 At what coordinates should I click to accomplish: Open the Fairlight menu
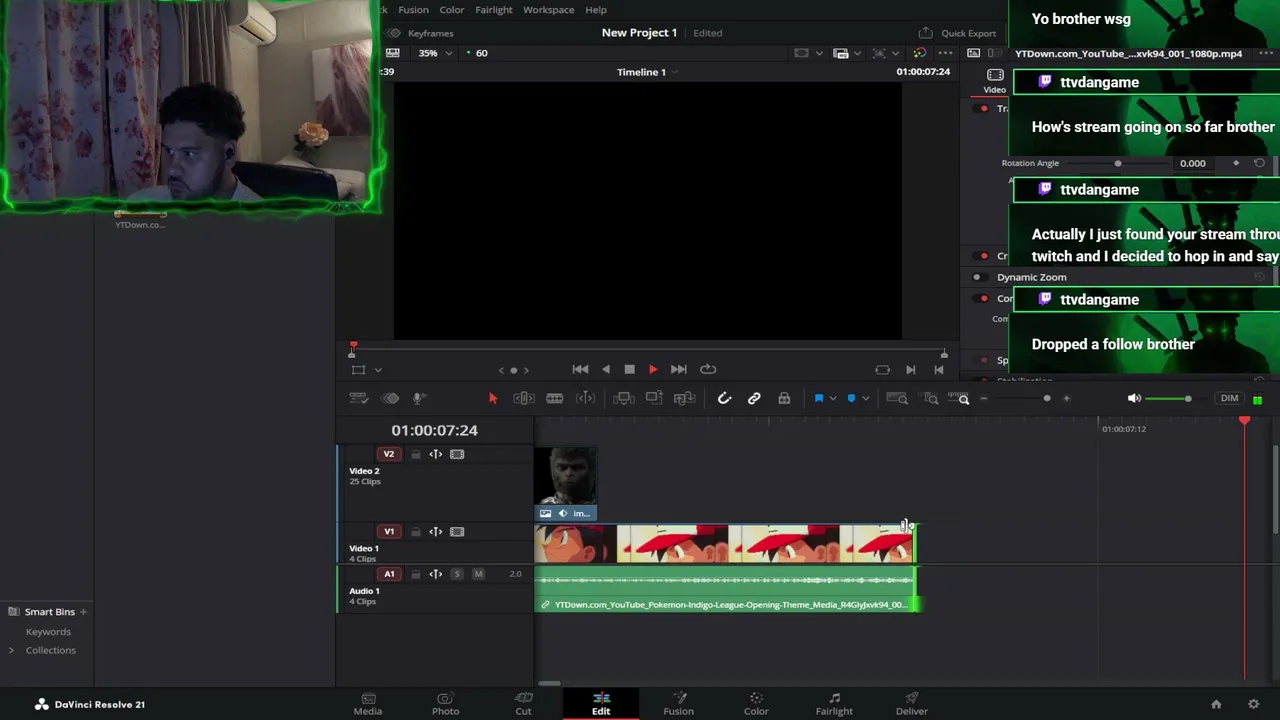(494, 10)
